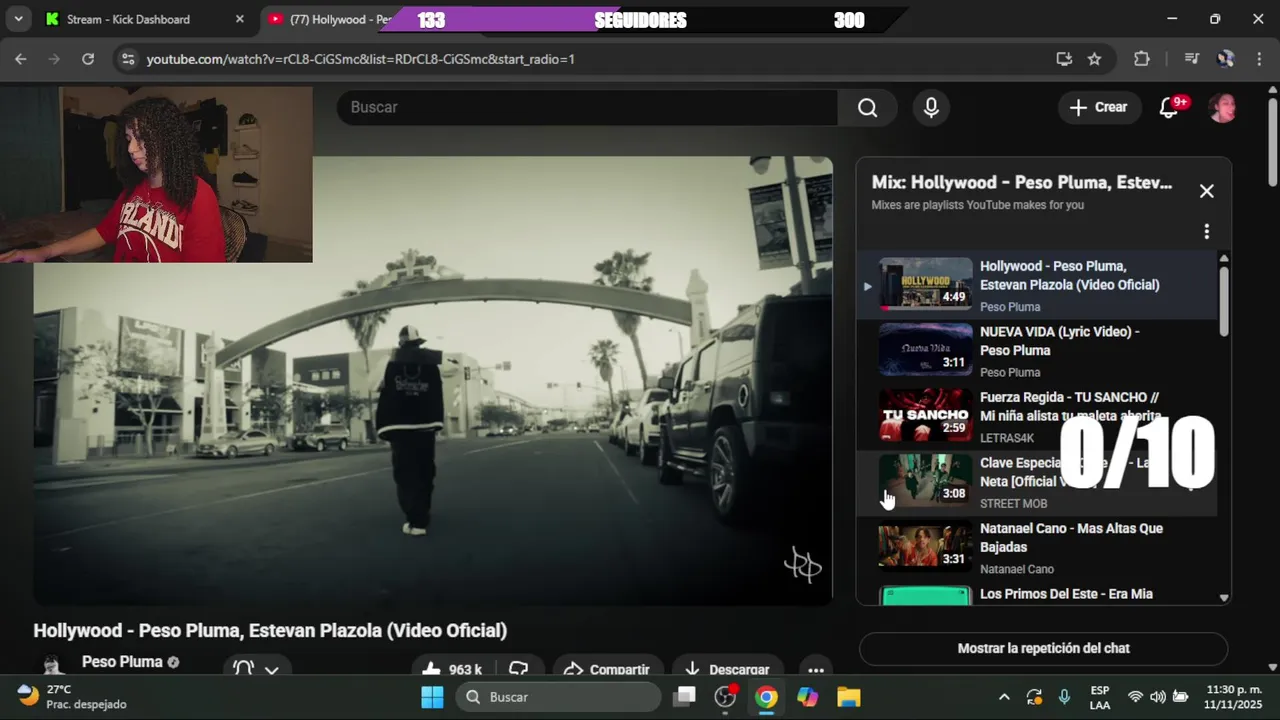The image size is (1280, 720).
Task: Close the Kick Dashboard tab
Action: point(239,19)
